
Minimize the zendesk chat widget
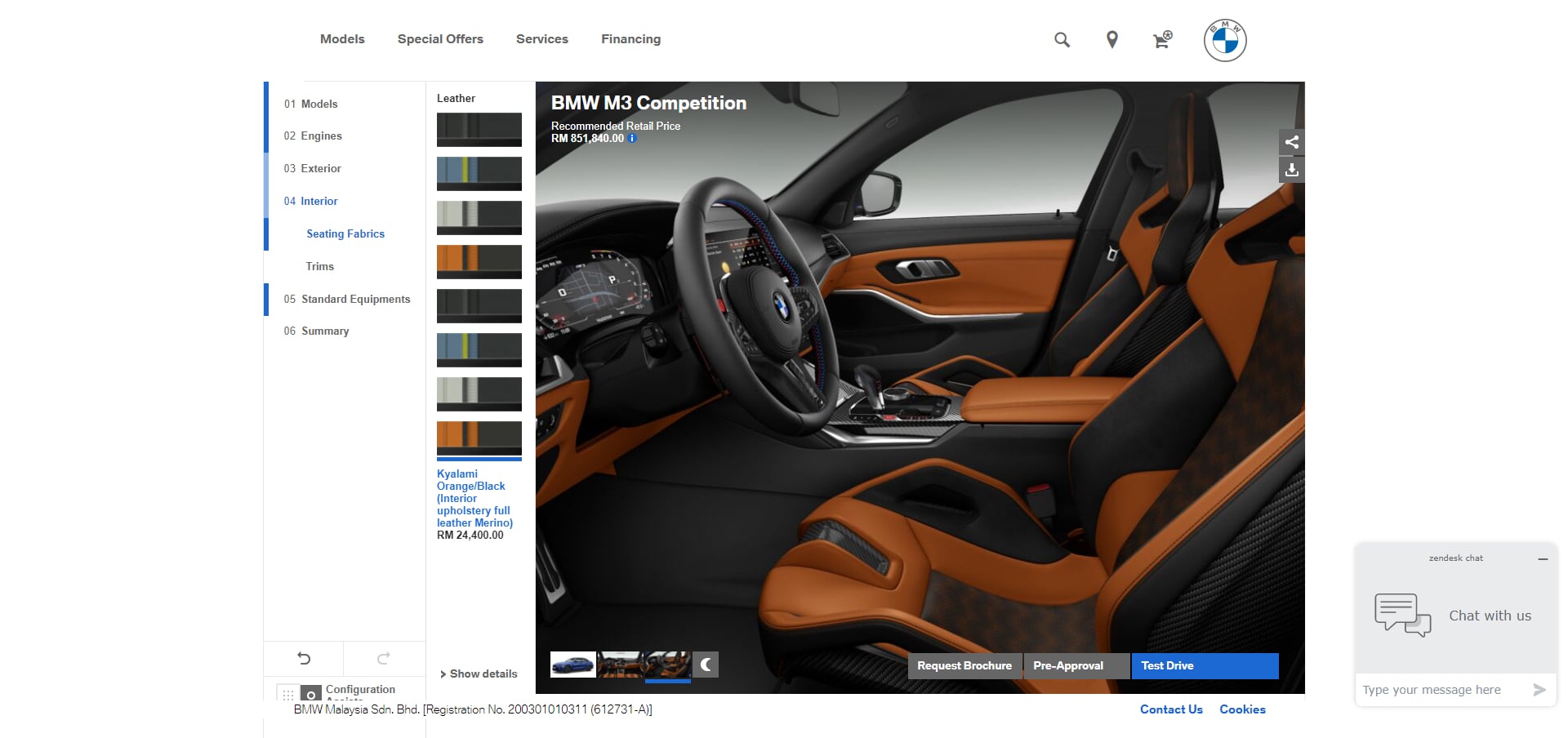(1542, 559)
